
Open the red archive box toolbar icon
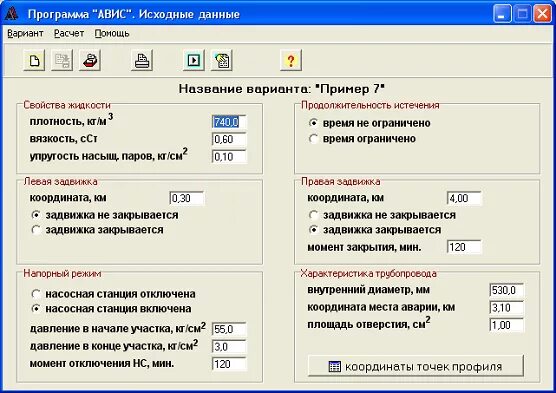(x=90, y=60)
